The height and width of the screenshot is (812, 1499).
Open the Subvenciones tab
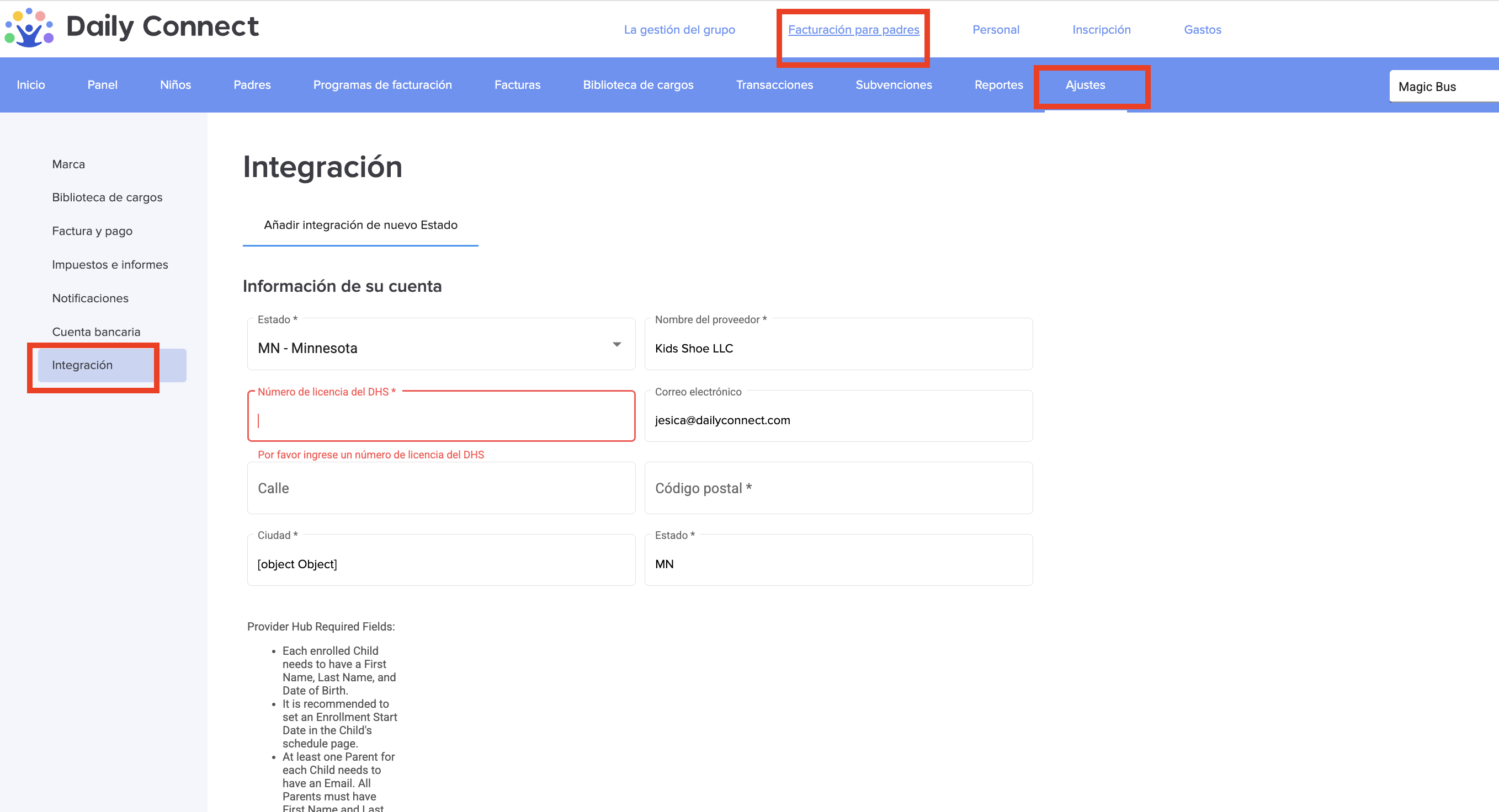(x=893, y=85)
